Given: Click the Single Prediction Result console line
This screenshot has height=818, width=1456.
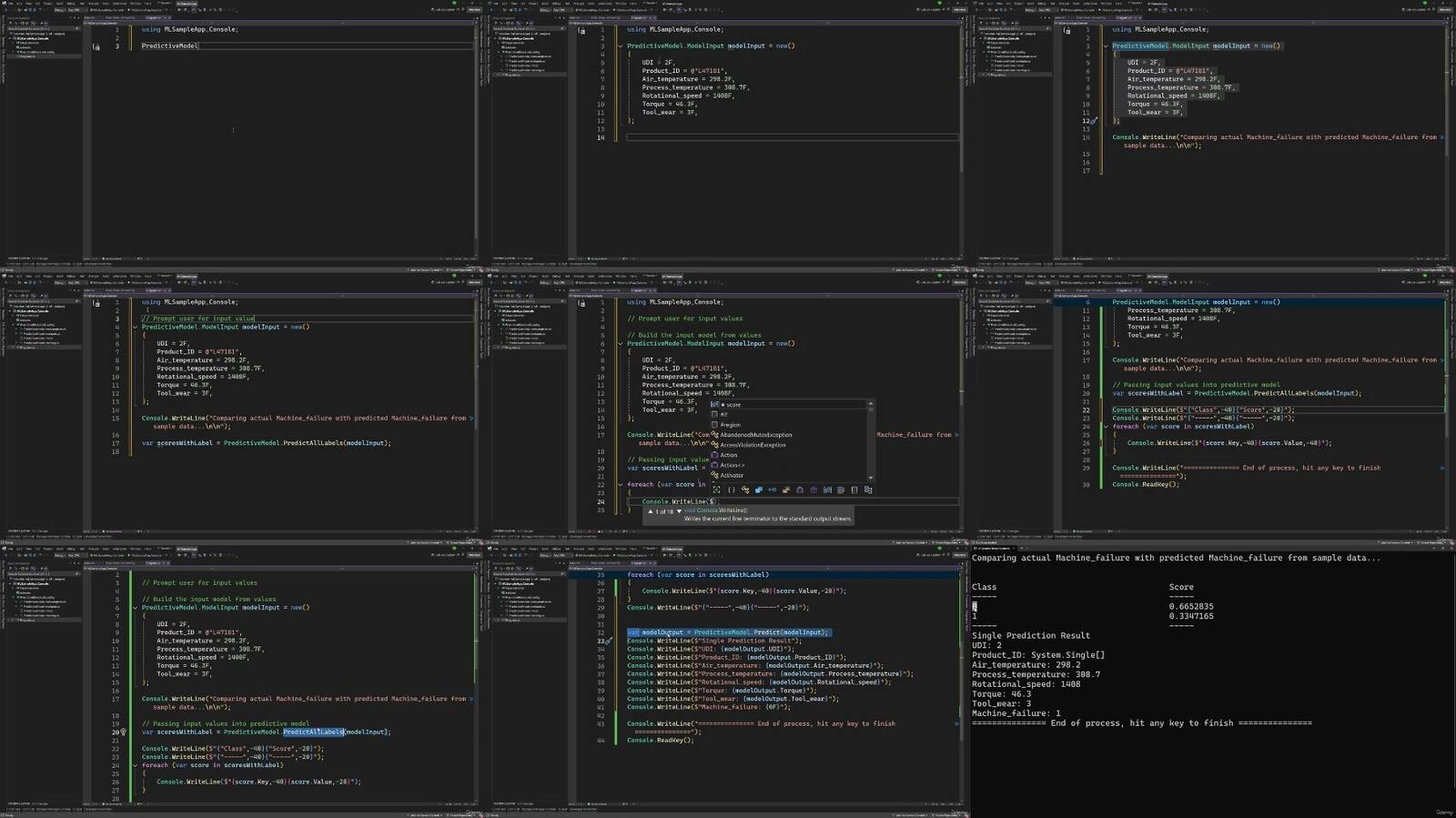Looking at the screenshot, I should (1030, 636).
